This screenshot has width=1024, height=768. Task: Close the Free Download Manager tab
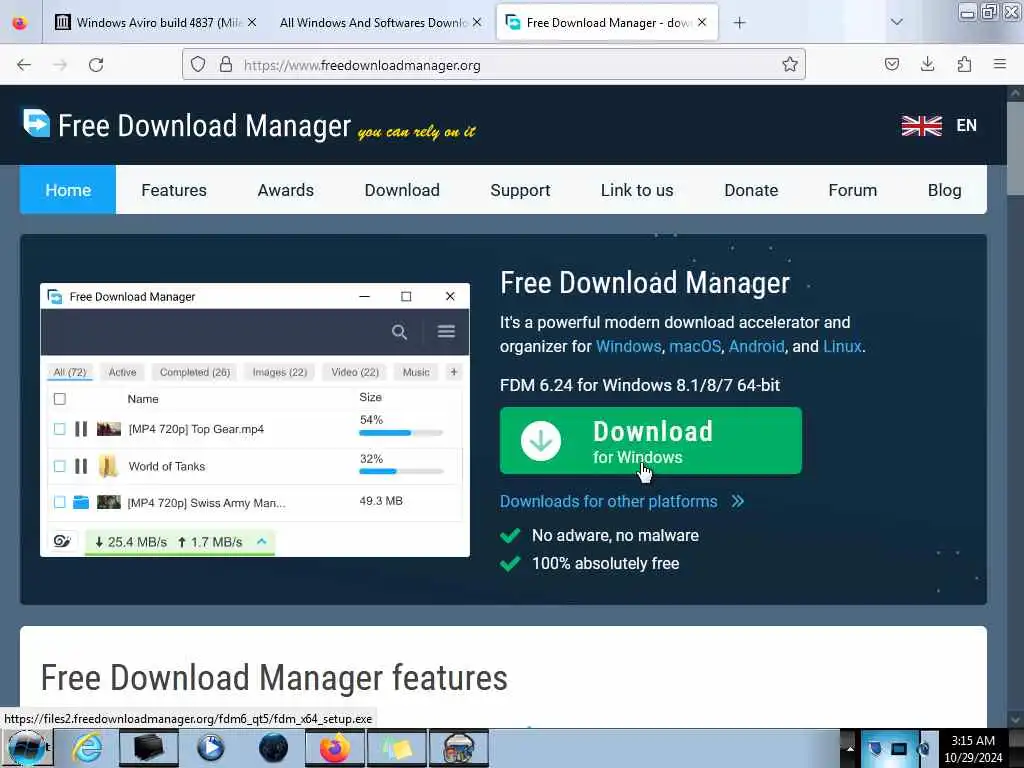point(702,22)
